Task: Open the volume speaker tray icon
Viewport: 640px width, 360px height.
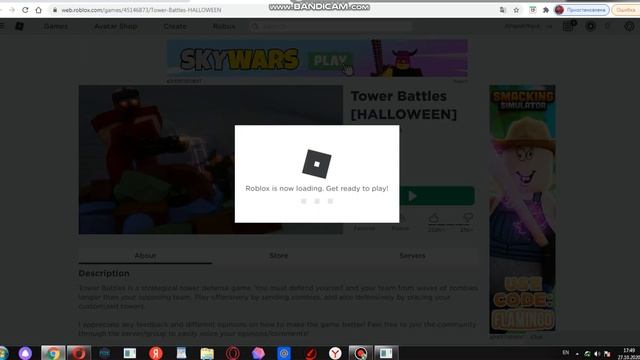Action: click(597, 353)
